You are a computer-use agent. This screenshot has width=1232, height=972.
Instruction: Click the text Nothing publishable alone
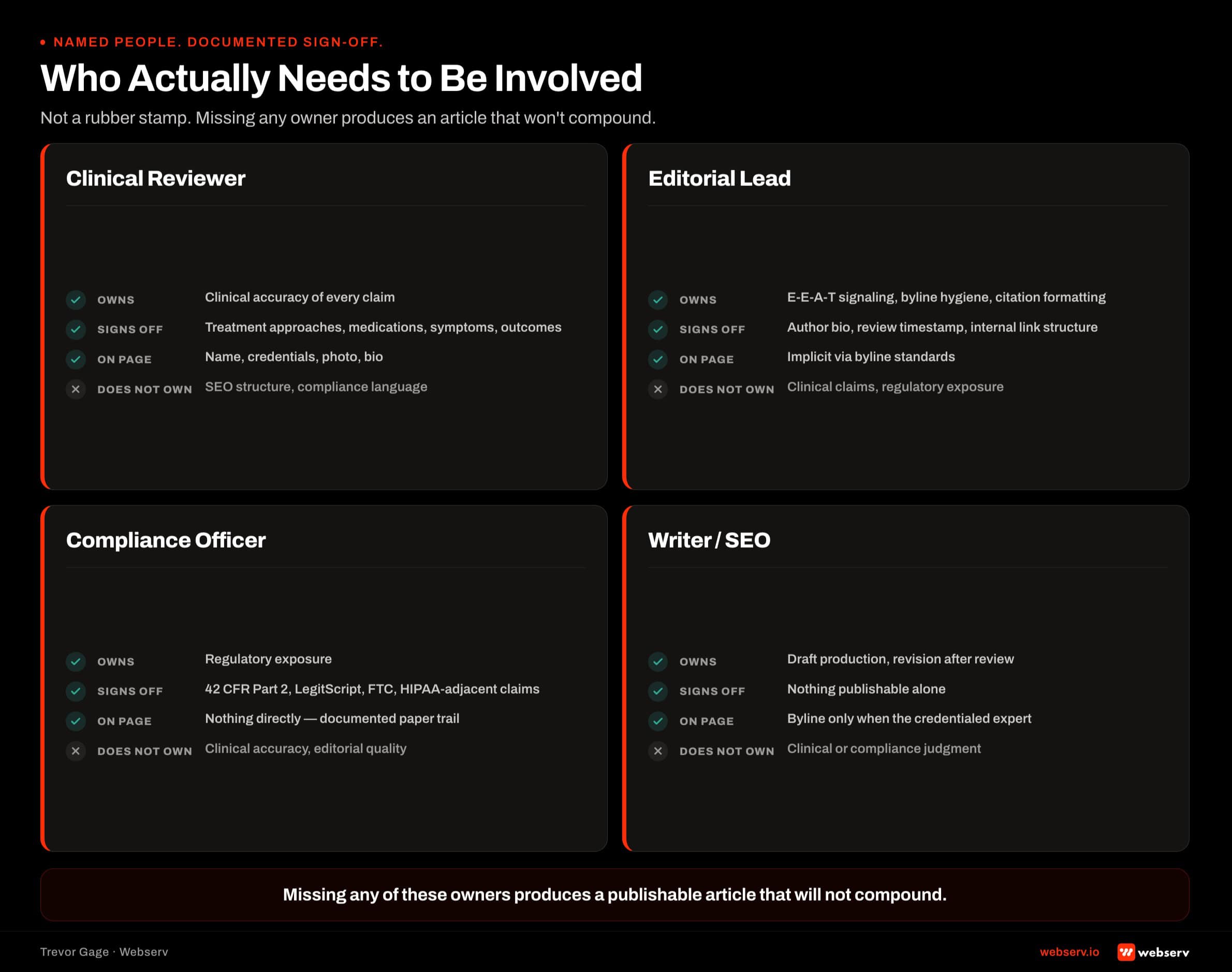coord(866,689)
